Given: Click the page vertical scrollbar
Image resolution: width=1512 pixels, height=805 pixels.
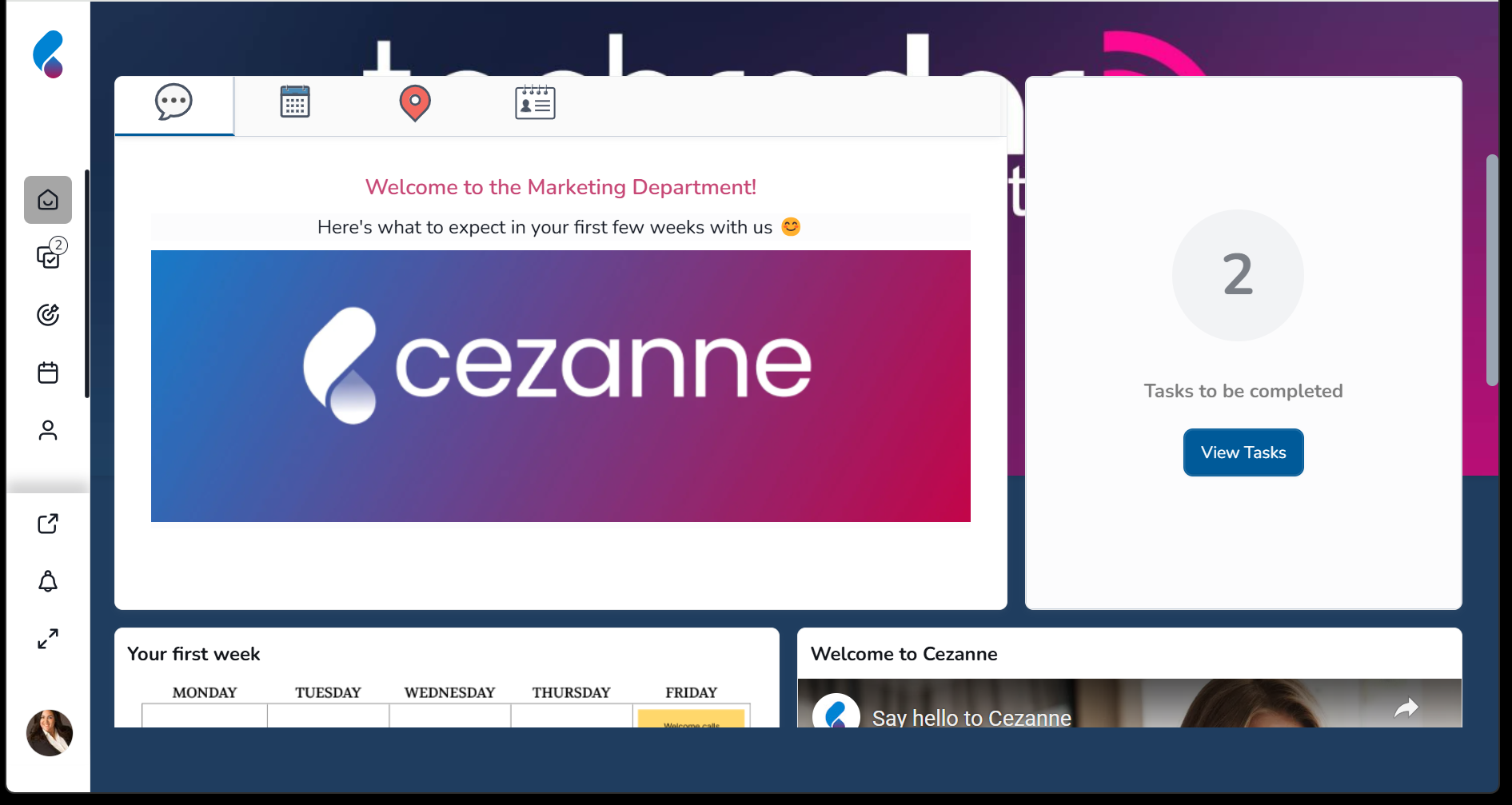Looking at the screenshot, I should [x=1492, y=270].
